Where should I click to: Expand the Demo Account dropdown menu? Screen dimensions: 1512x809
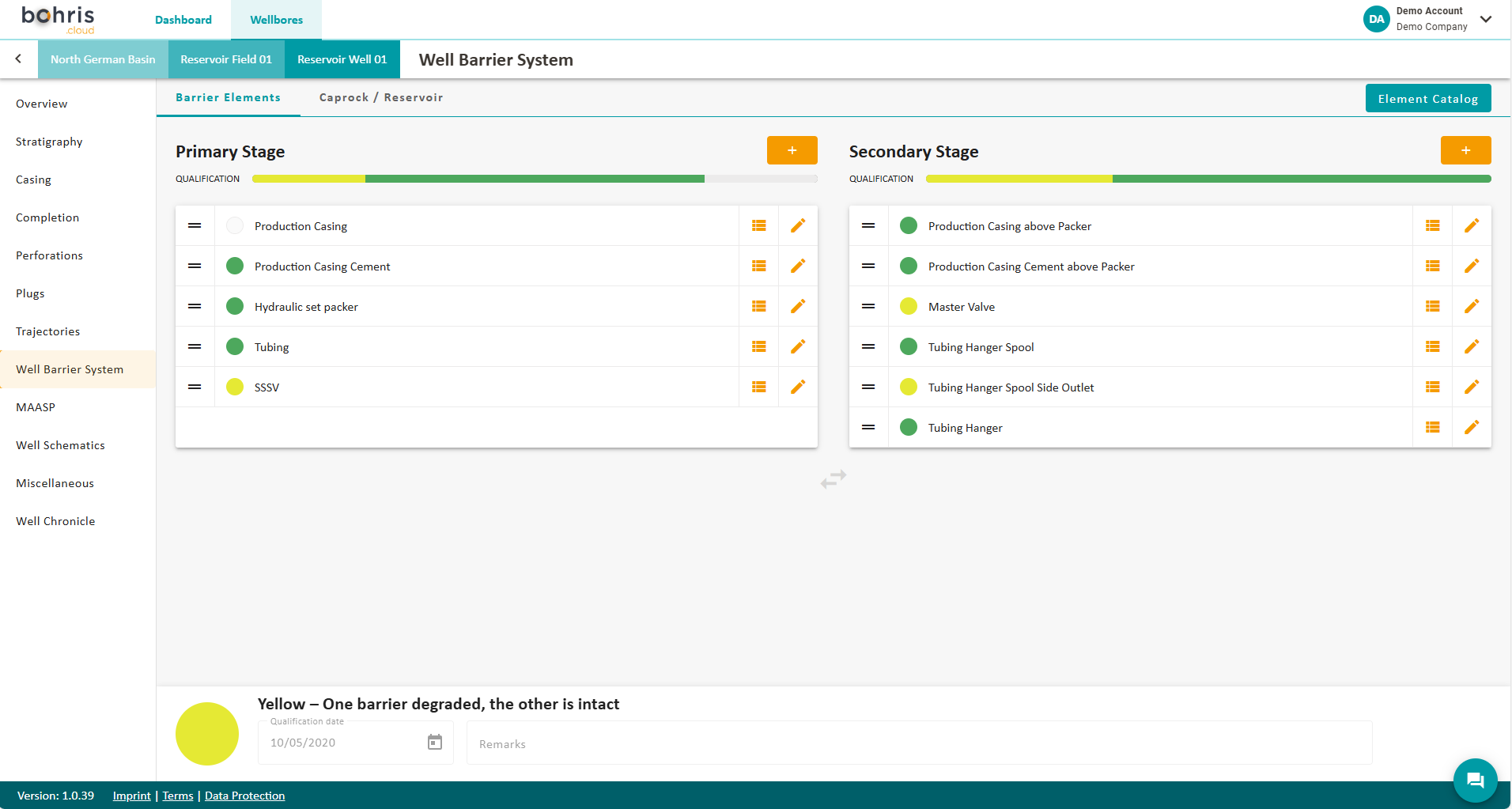(1486, 20)
